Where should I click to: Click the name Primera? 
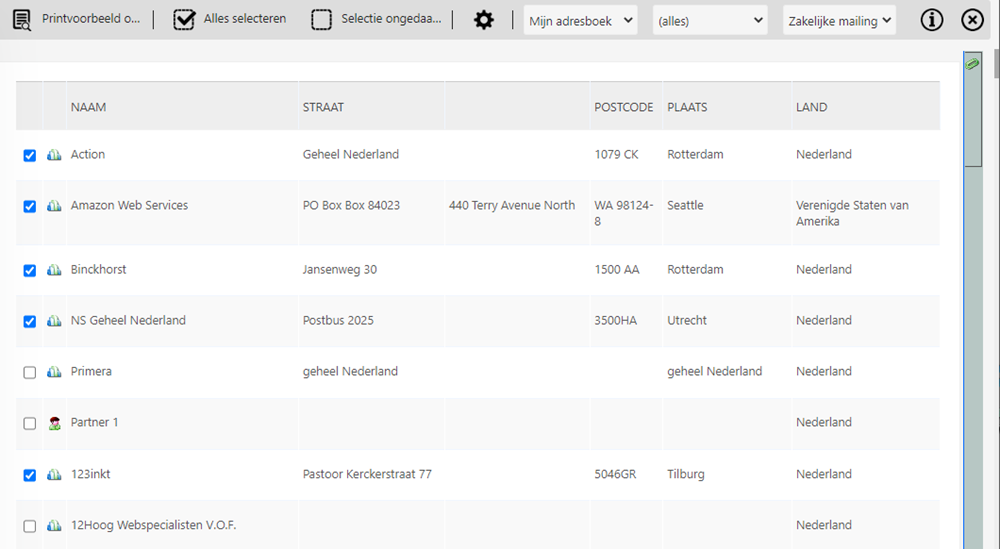click(x=91, y=371)
